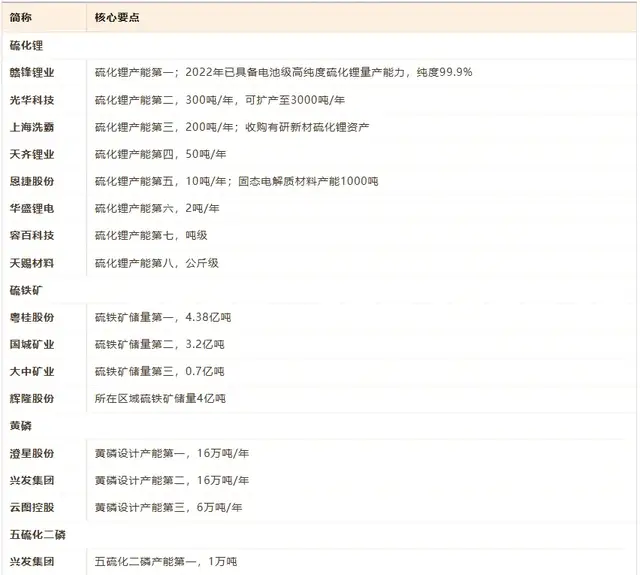Click the 硫化锂产能第一 description with 纯度99.9%
Image resolution: width=640 pixels, height=575 pixels.
pos(284,72)
